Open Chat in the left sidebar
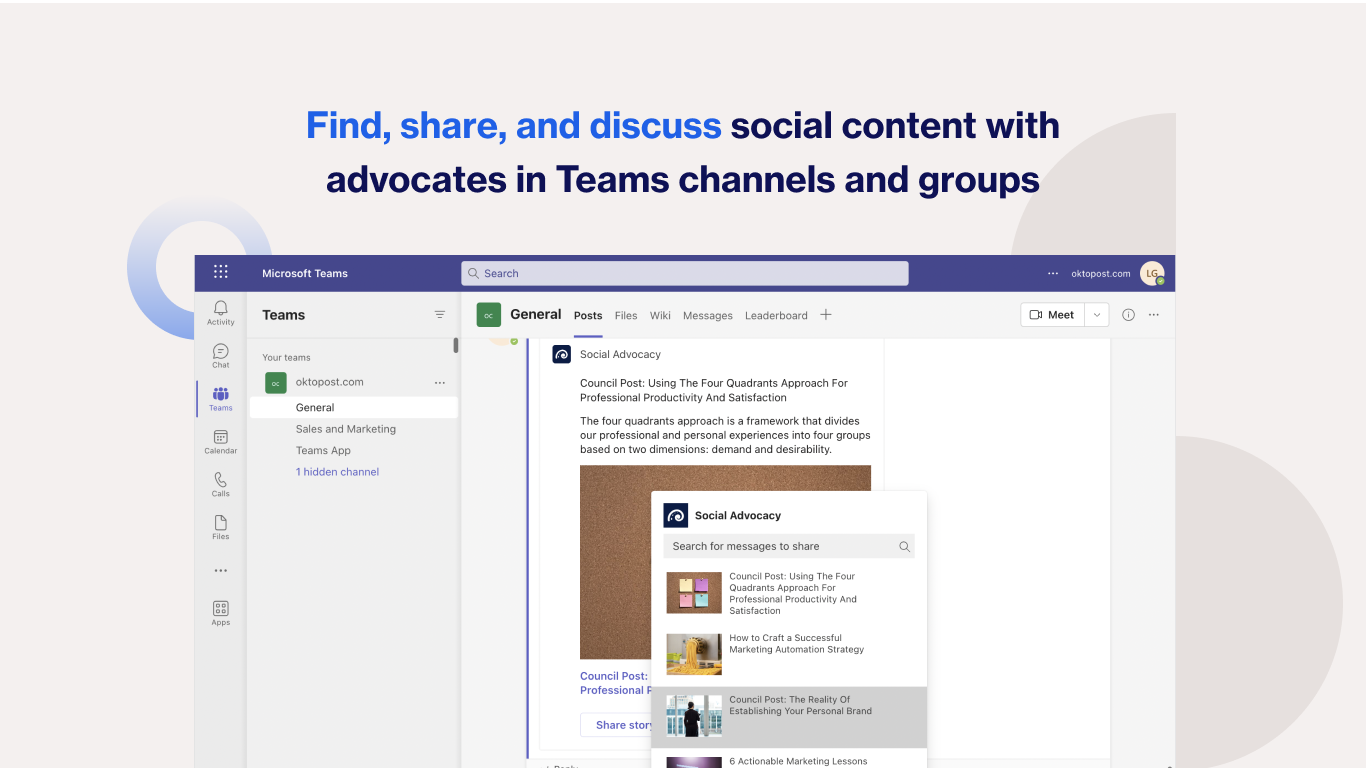Viewport: 1366px width, 768px height. click(221, 355)
